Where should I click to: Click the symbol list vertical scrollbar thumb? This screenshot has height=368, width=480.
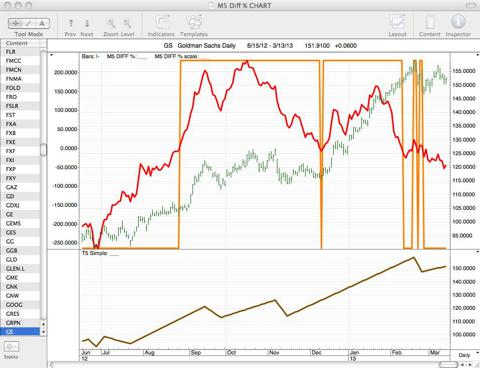point(43,150)
